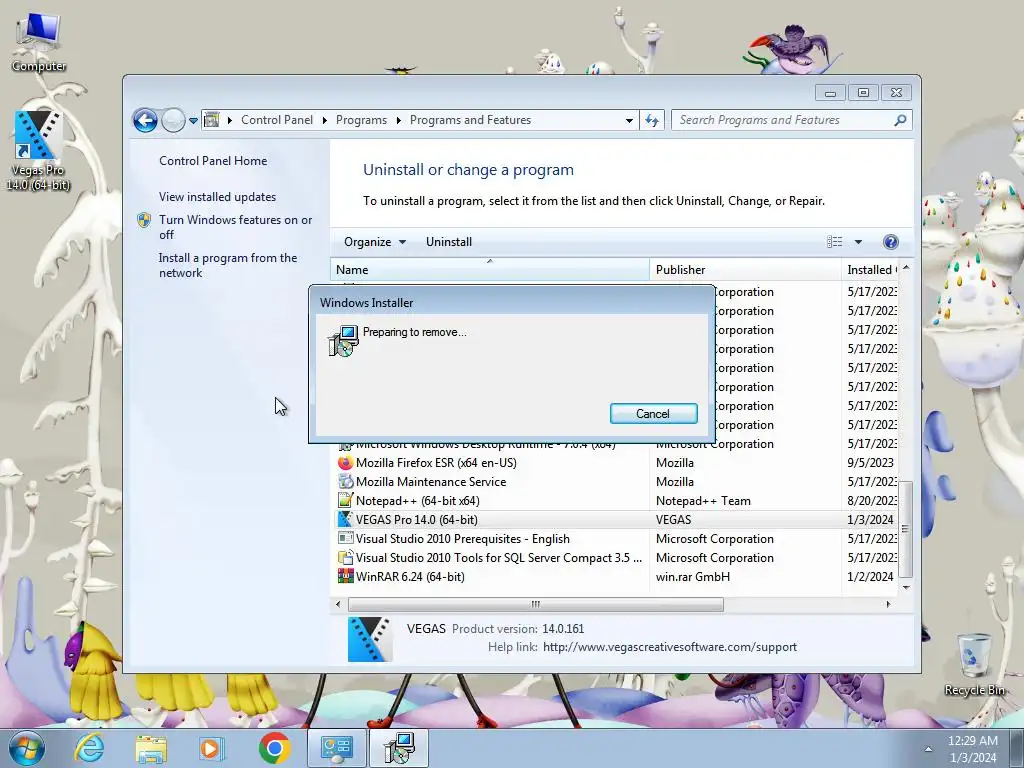Screen dimensions: 1024x768
Task: Select the Recycle Bin desktop icon
Action: pos(974,665)
